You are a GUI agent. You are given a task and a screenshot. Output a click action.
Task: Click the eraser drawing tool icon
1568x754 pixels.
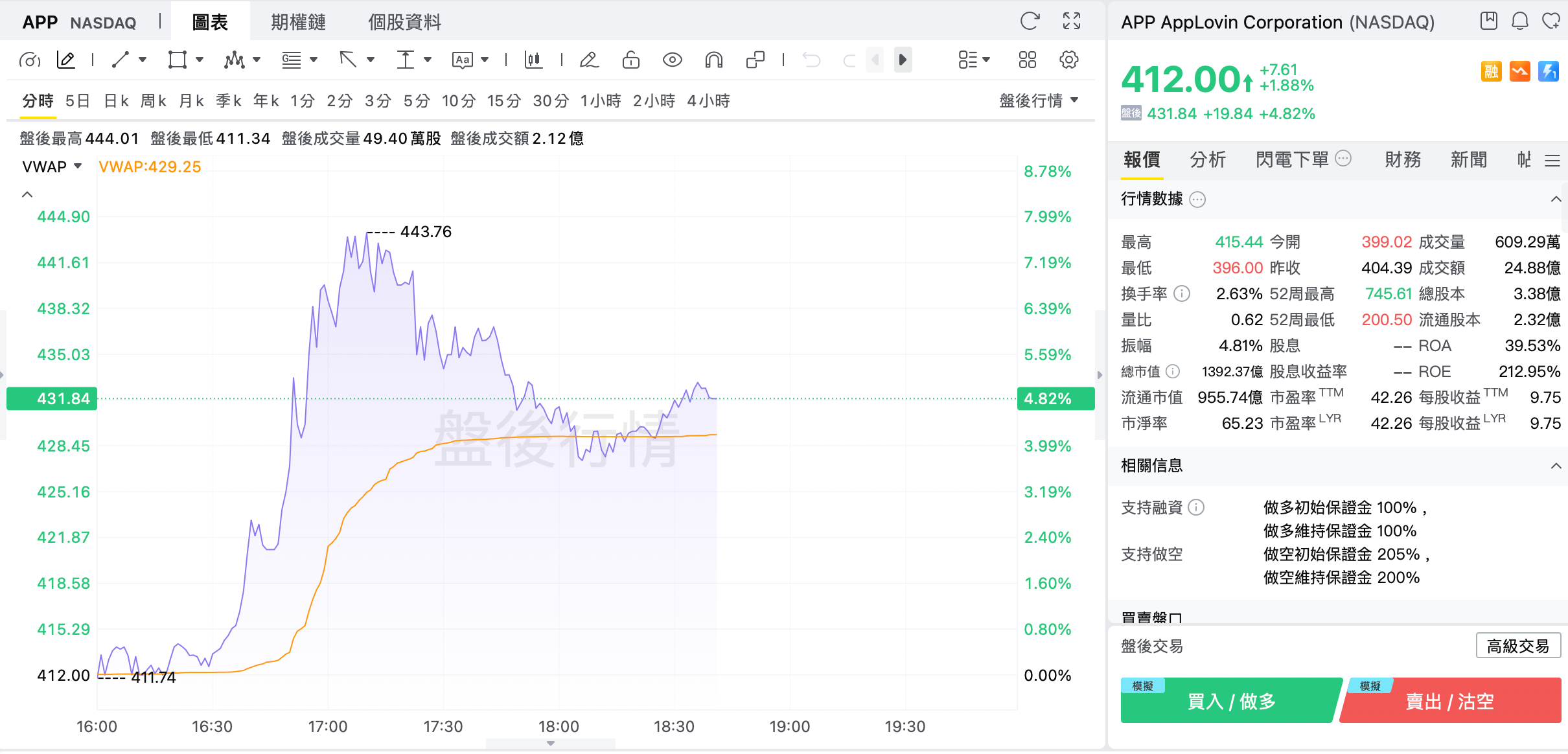tap(589, 60)
